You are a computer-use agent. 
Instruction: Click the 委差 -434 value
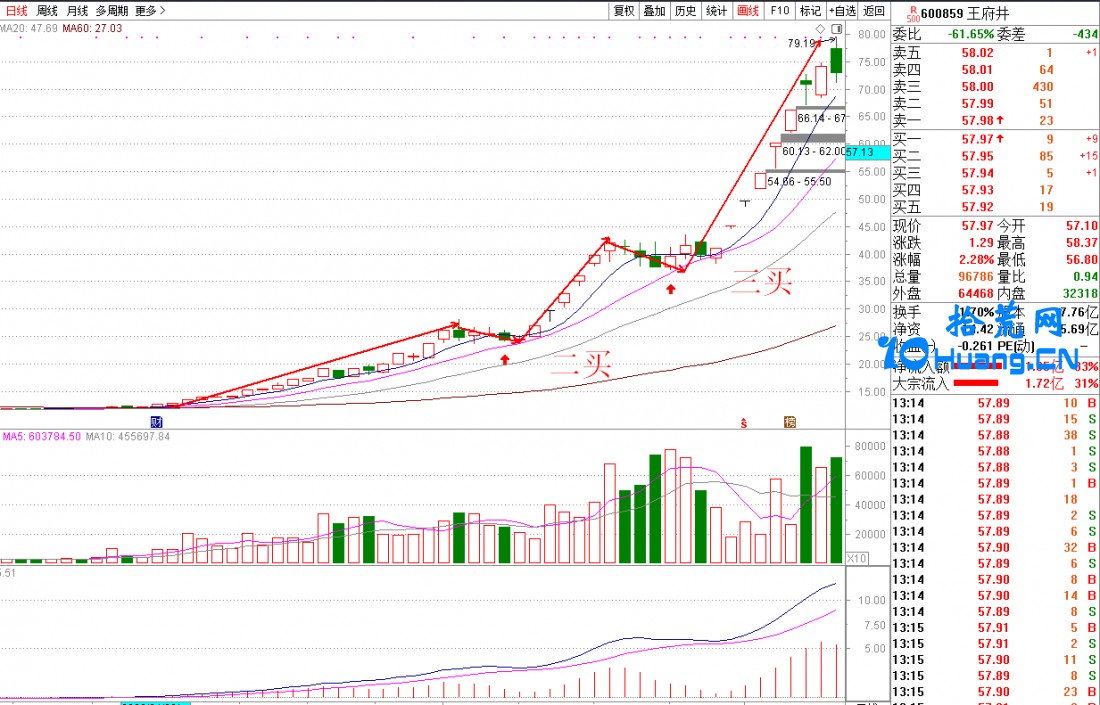[1083, 34]
